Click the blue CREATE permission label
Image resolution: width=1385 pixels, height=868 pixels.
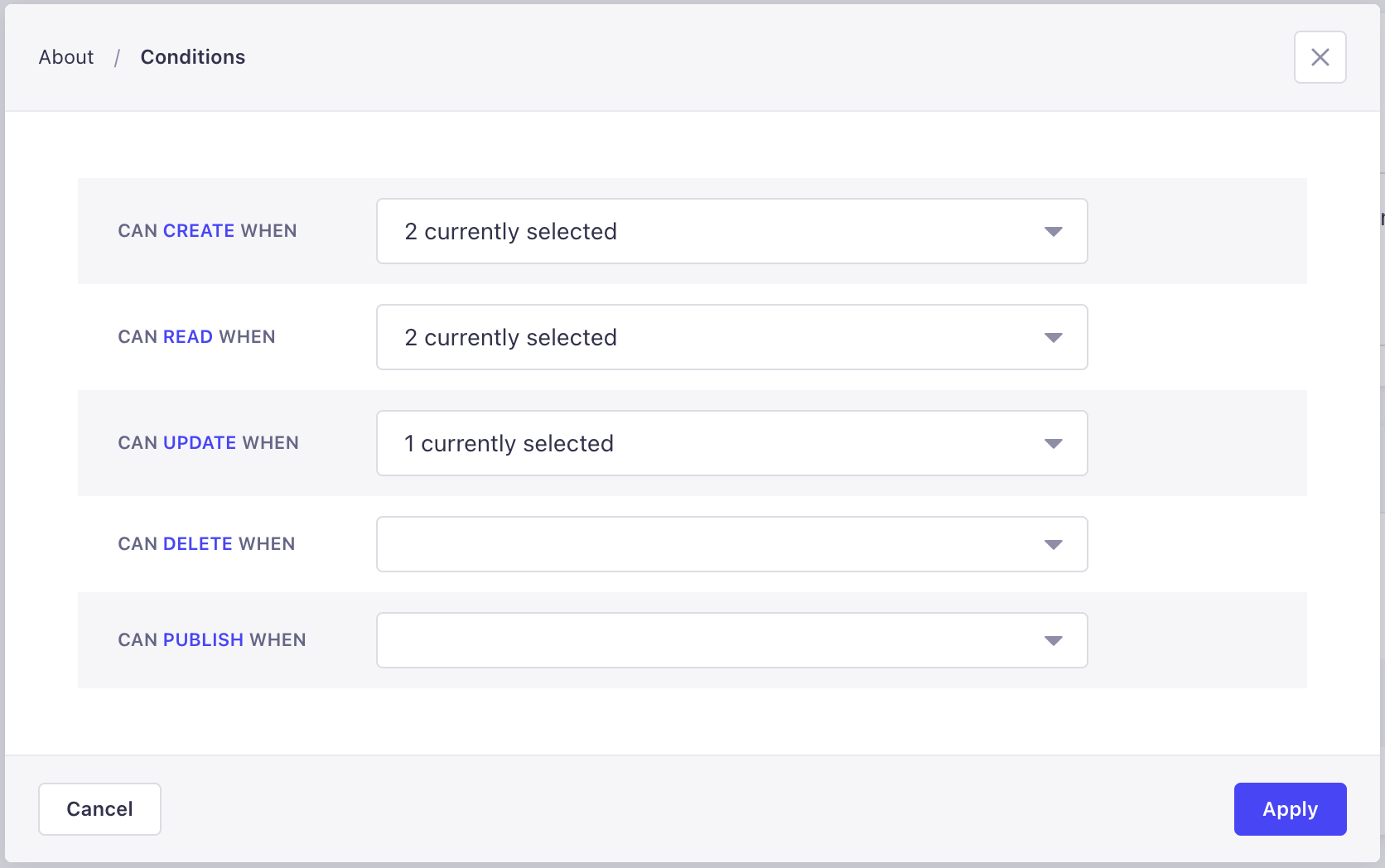point(198,230)
